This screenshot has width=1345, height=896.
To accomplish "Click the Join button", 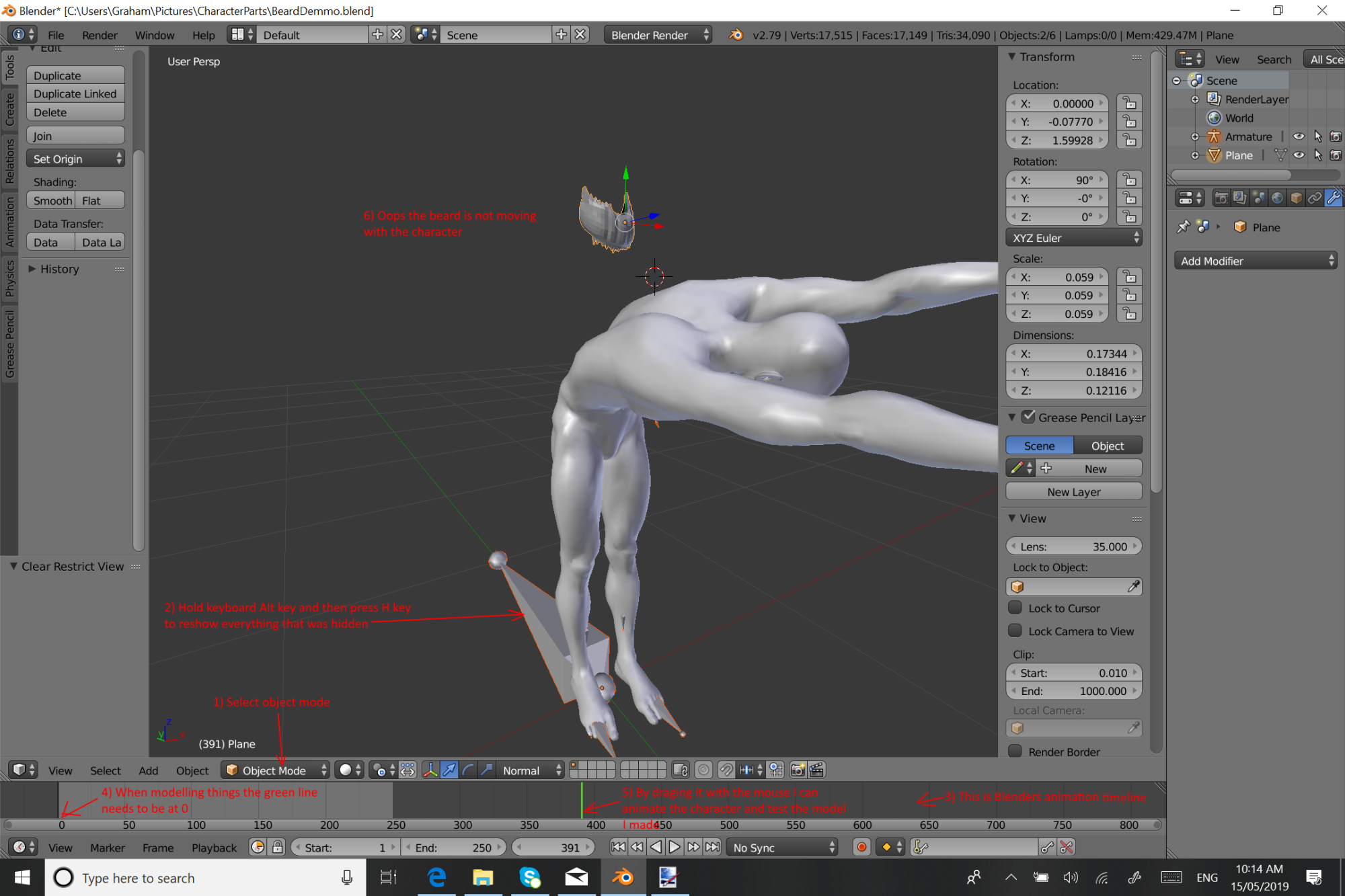I will [x=75, y=136].
